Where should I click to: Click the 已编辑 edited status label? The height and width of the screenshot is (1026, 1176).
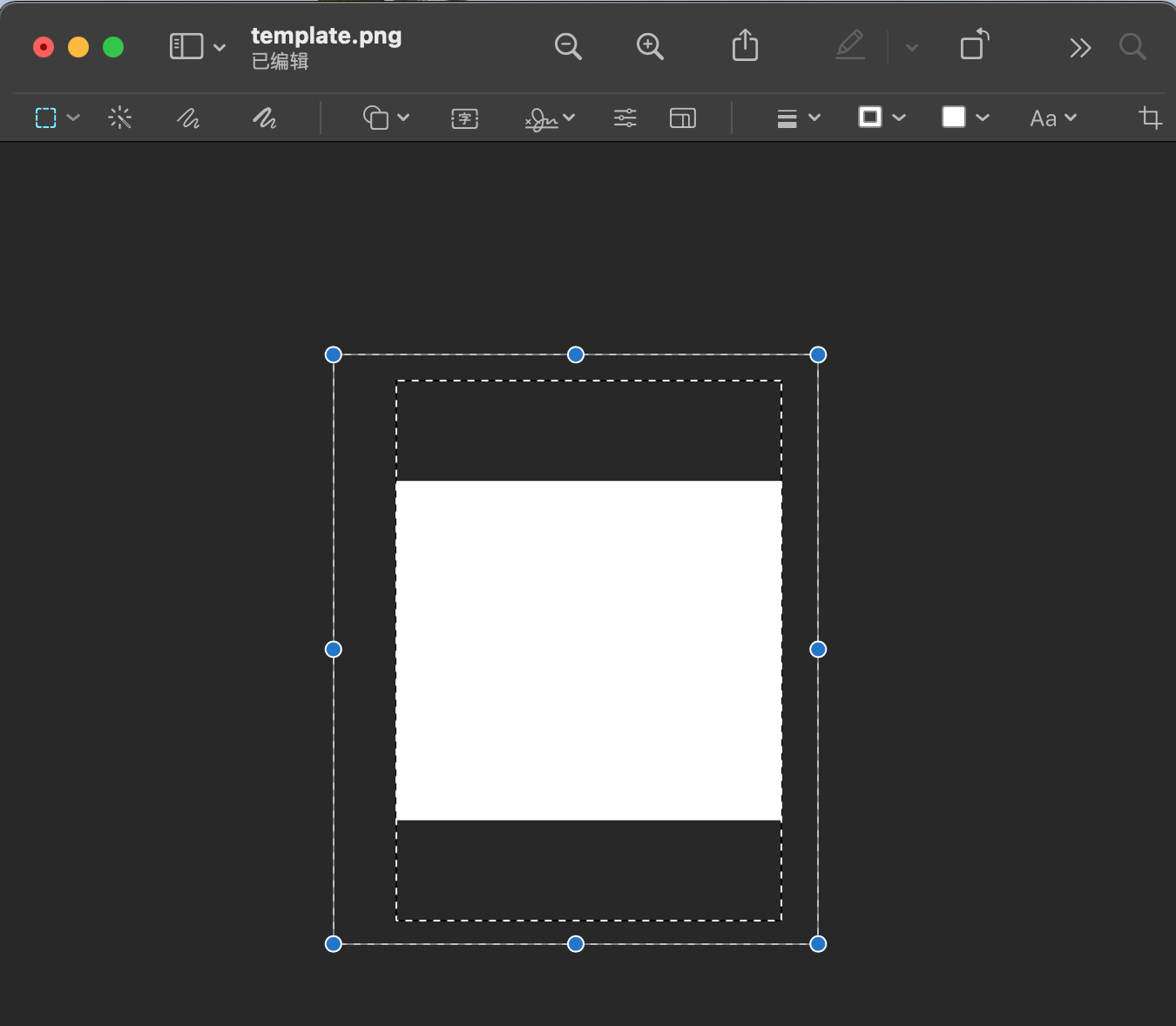click(280, 62)
